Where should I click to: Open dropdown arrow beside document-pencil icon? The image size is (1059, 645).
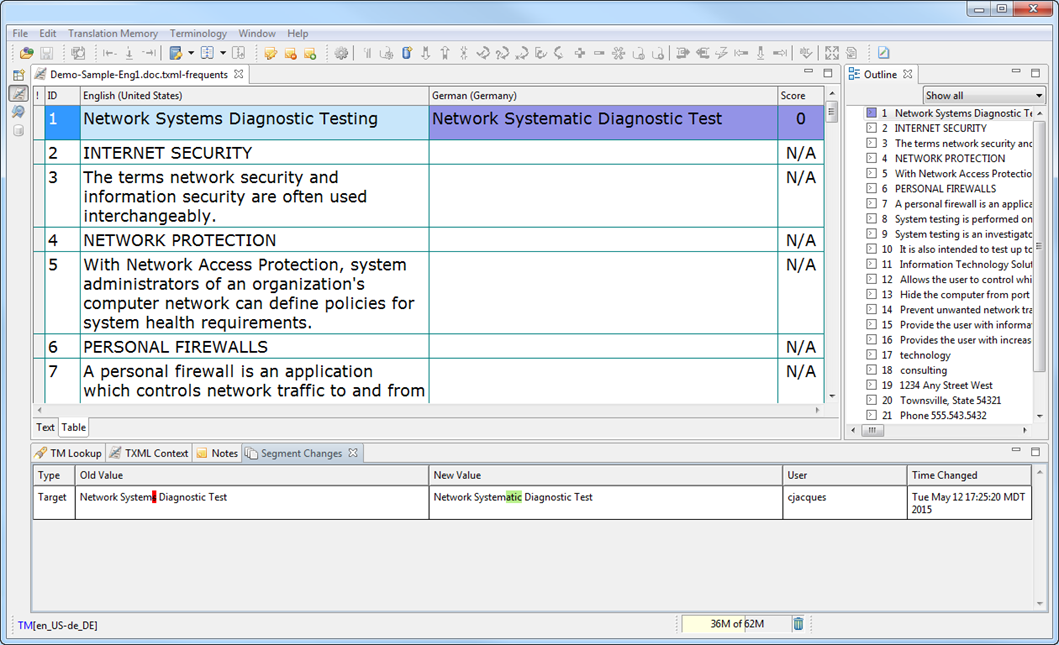pyautogui.click(x=191, y=53)
